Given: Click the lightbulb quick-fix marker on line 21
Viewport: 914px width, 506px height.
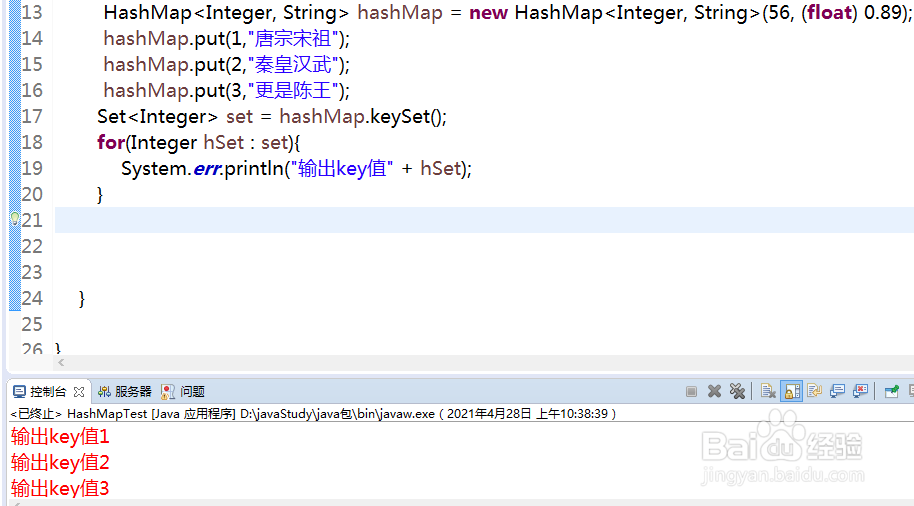Looking at the screenshot, I should tap(15, 219).
